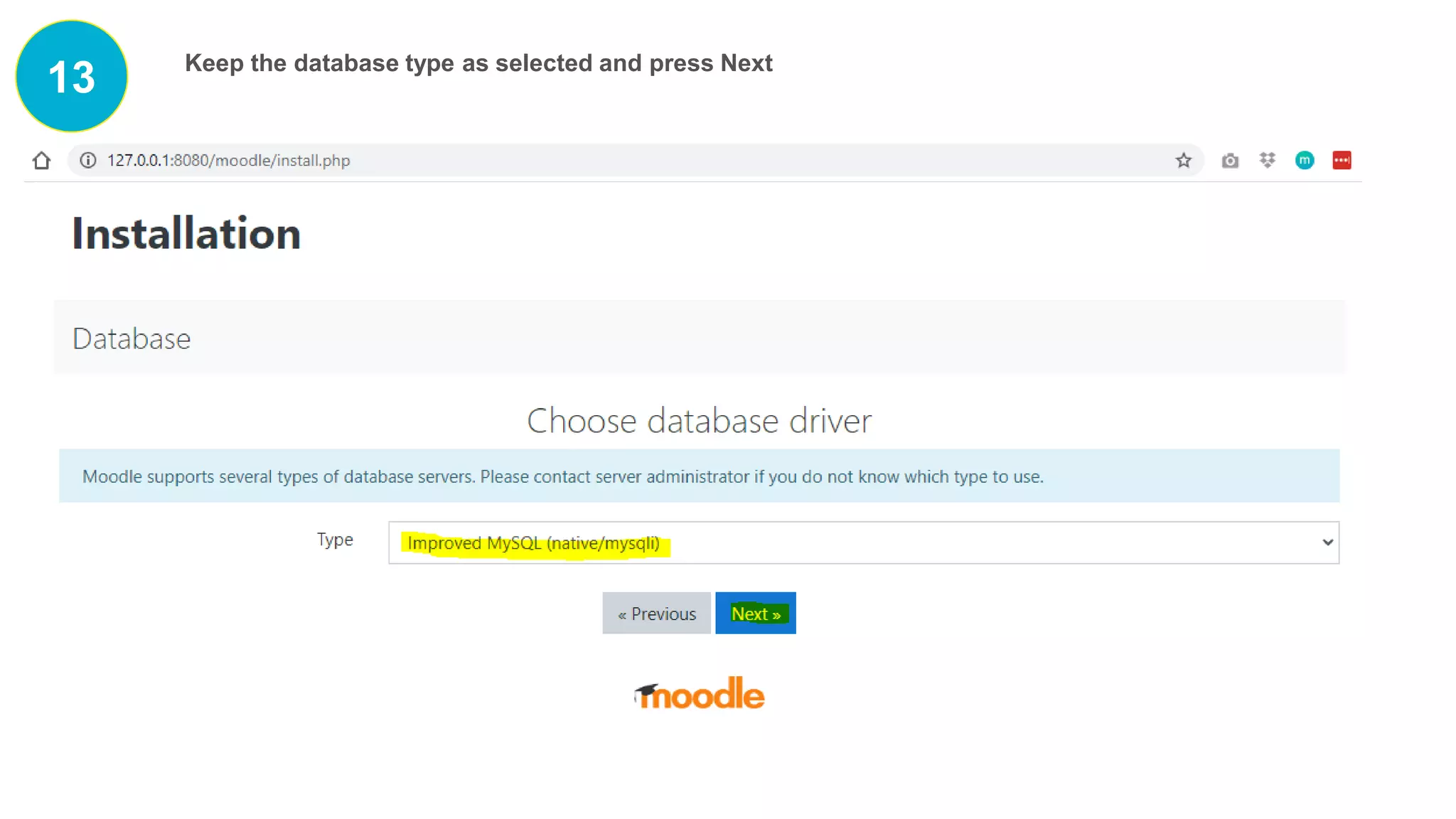Screen dimensions: 1456x819
Task: Click the Moodle supports several types notice text
Action: (x=563, y=476)
